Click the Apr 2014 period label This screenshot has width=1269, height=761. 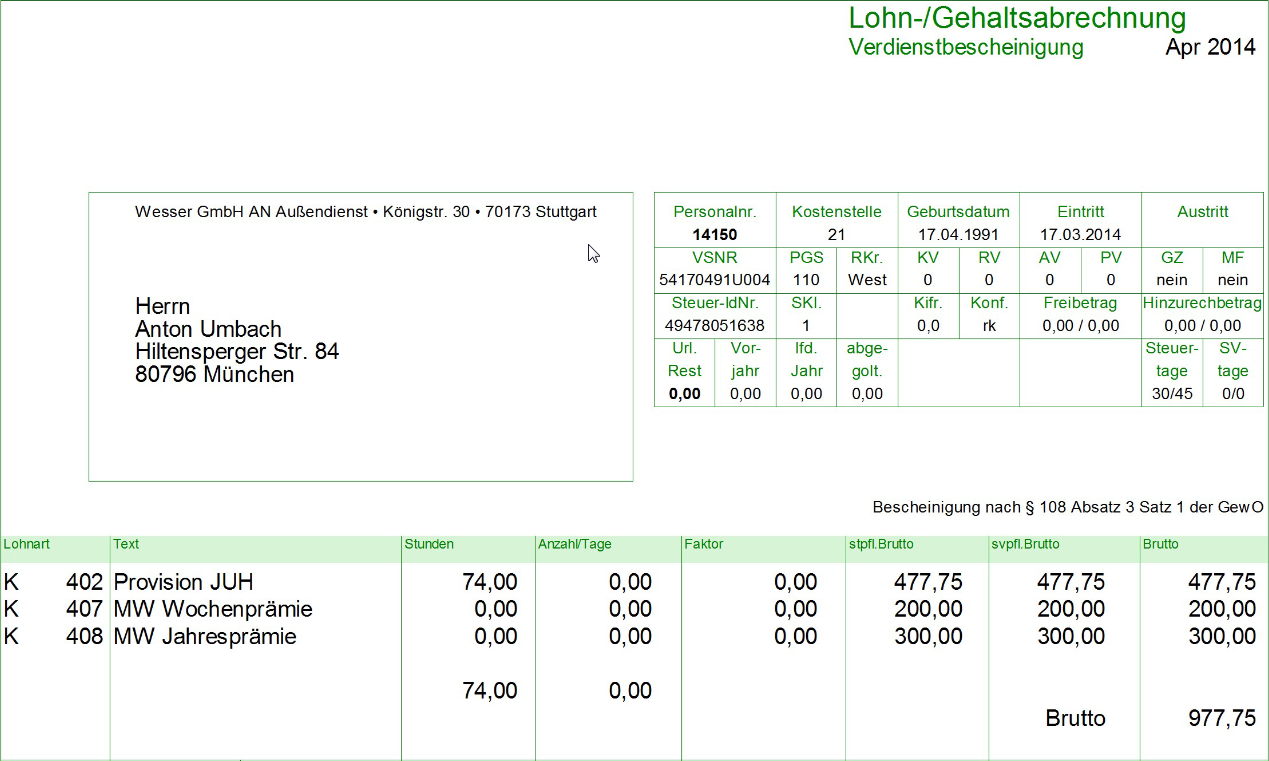1210,47
